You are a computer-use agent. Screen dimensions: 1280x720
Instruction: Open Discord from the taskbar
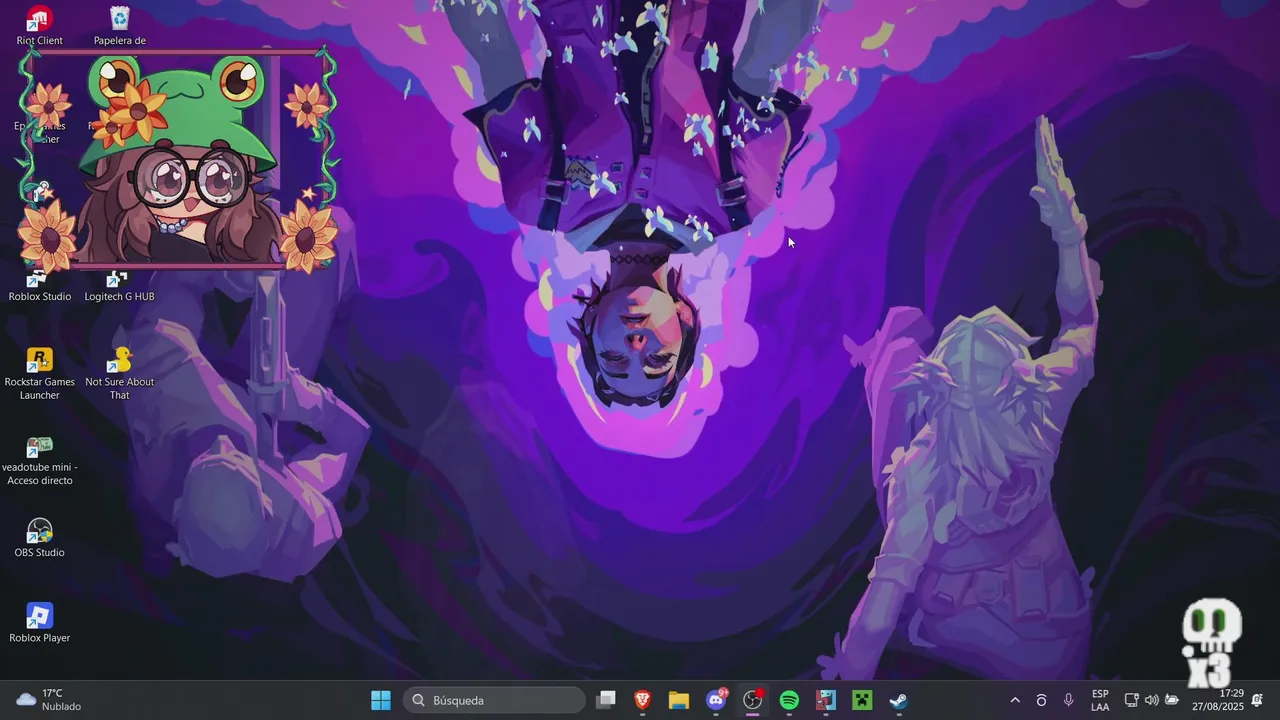716,700
